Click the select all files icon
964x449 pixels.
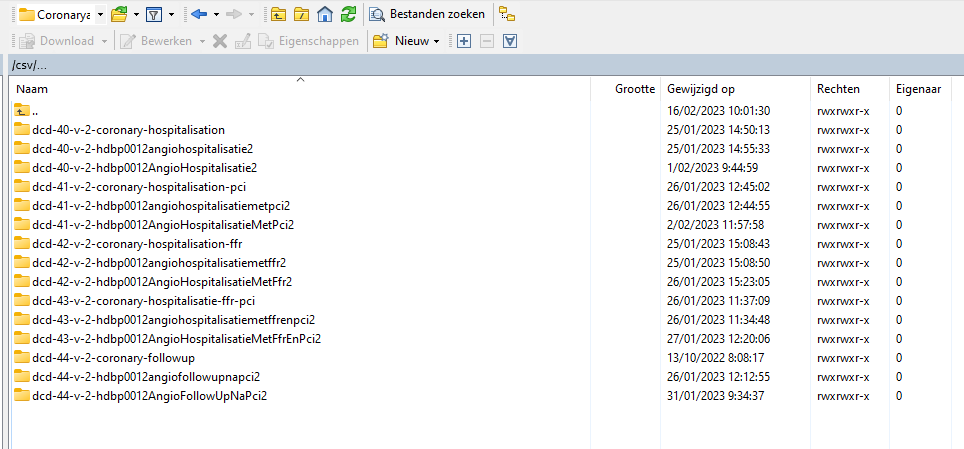point(510,41)
